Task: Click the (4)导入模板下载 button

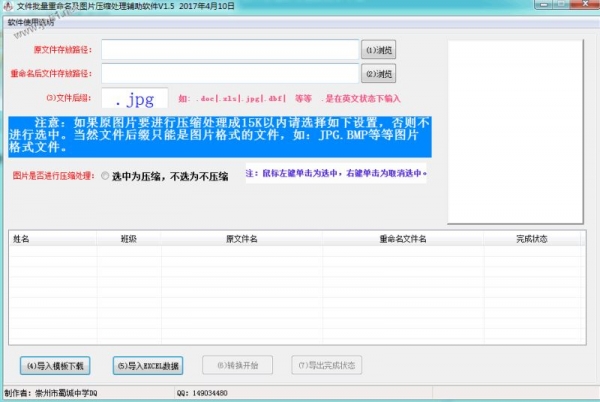Action: [58, 365]
